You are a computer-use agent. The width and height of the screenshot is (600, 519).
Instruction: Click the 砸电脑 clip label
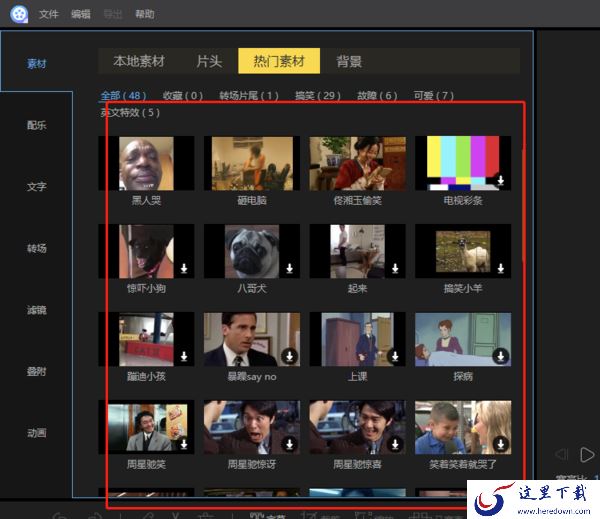tap(252, 200)
